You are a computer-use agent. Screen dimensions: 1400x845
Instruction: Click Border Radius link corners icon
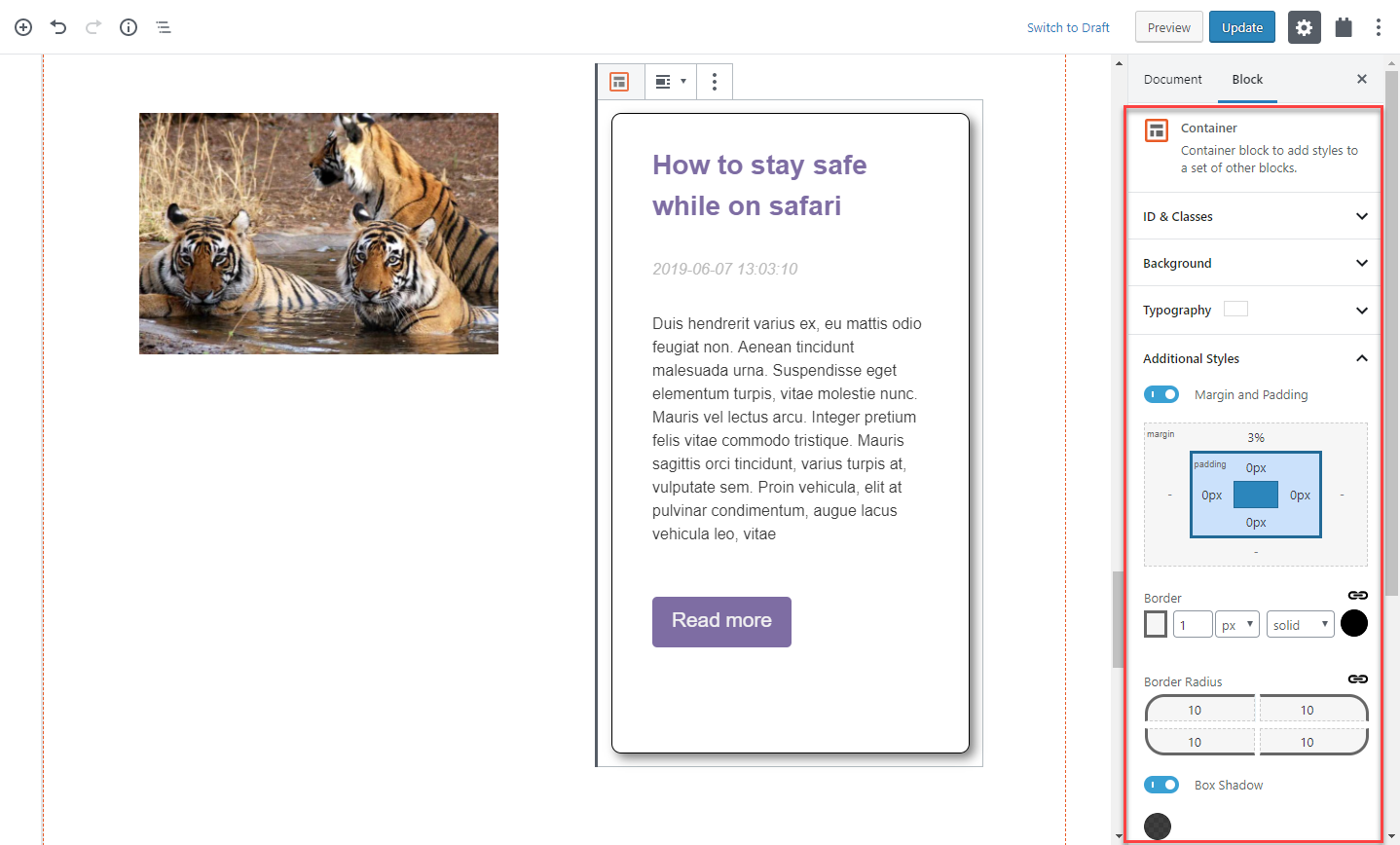[x=1358, y=680]
